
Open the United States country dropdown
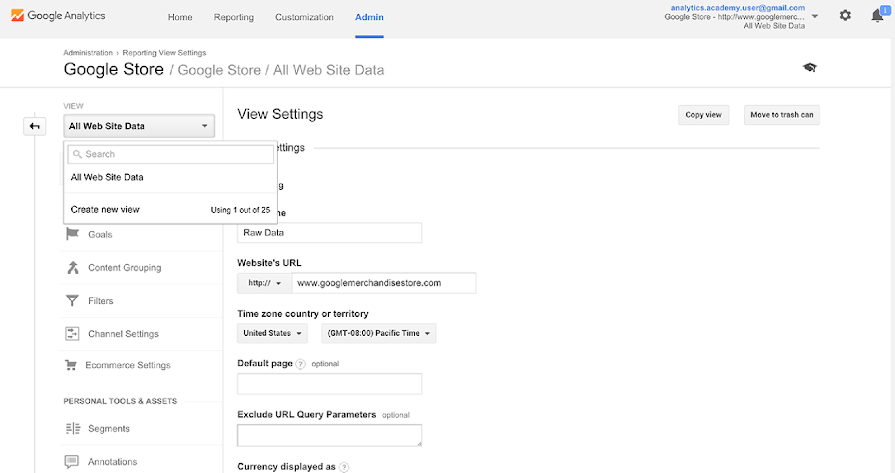[x=272, y=333]
